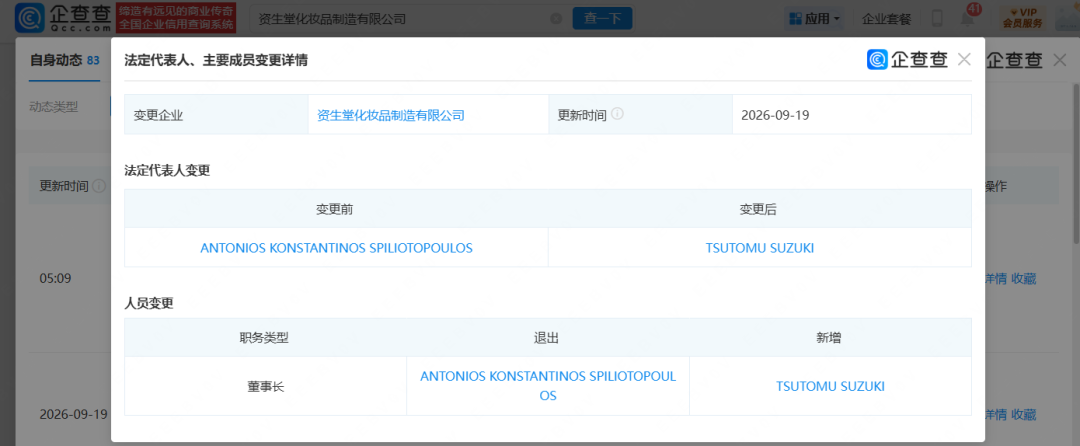The width and height of the screenshot is (1080, 446).
Task: Click 收藏 link in the 05:09 row
Action: pos(1024,279)
